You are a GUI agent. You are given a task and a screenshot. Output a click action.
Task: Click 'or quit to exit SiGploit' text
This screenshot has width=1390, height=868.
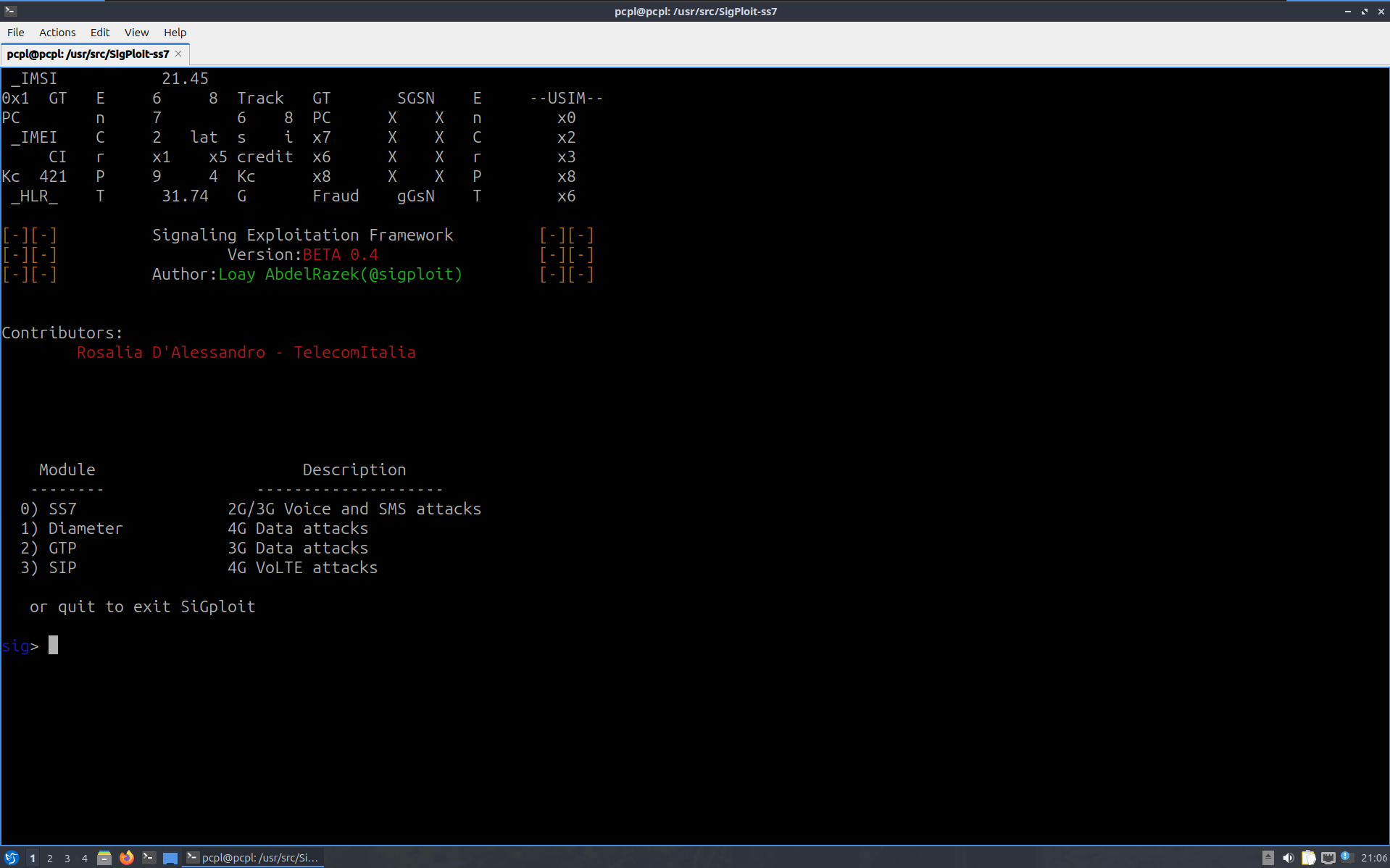tap(143, 607)
